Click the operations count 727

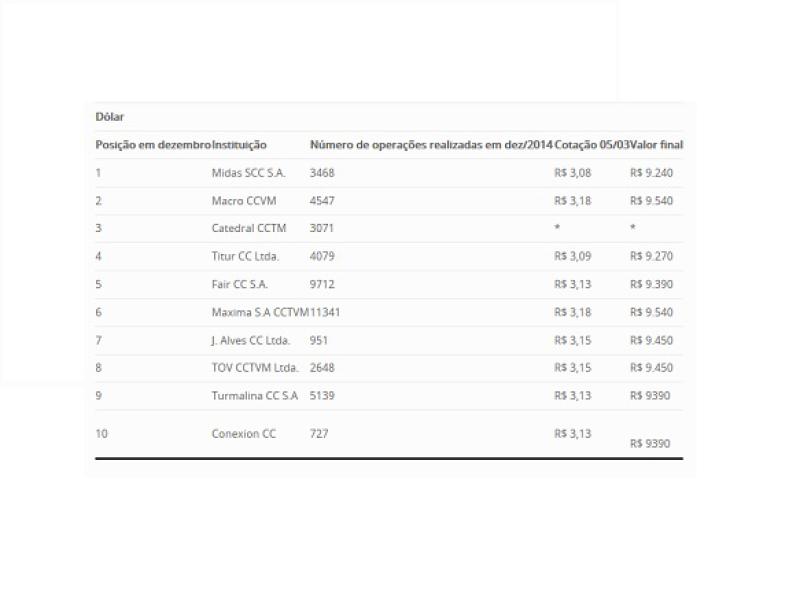319,434
